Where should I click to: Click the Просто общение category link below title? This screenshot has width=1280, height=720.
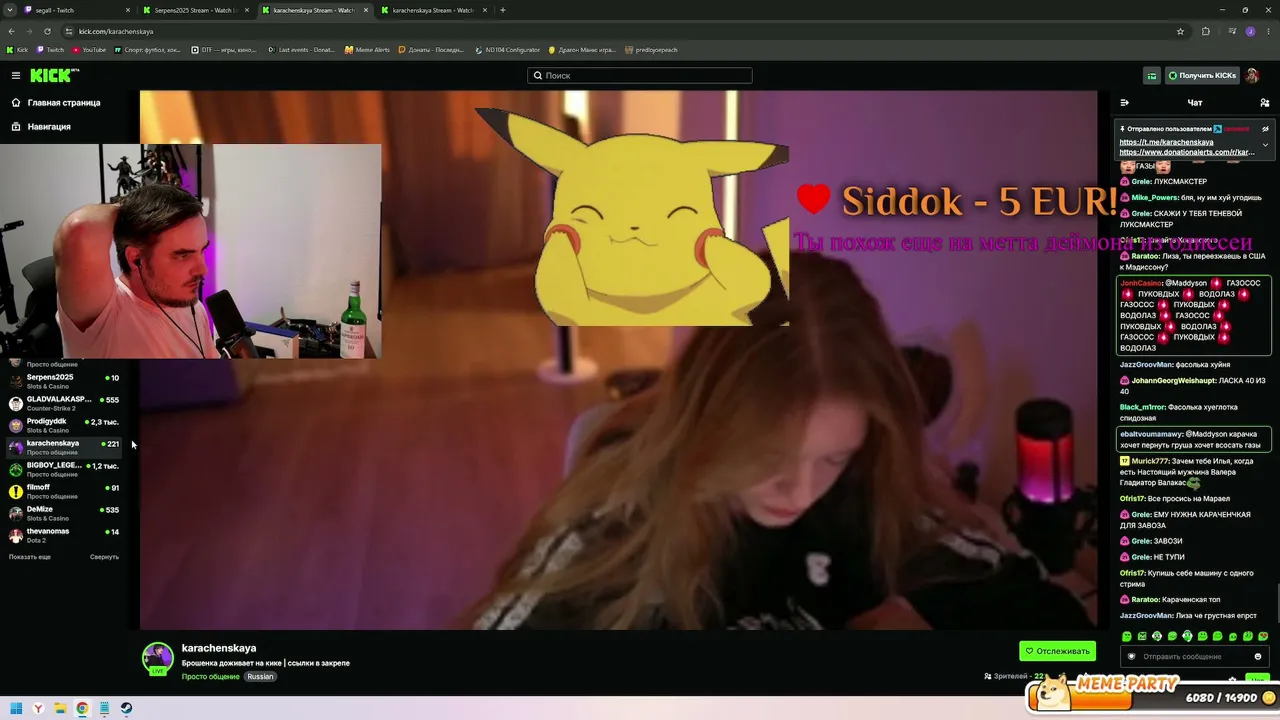click(210, 677)
